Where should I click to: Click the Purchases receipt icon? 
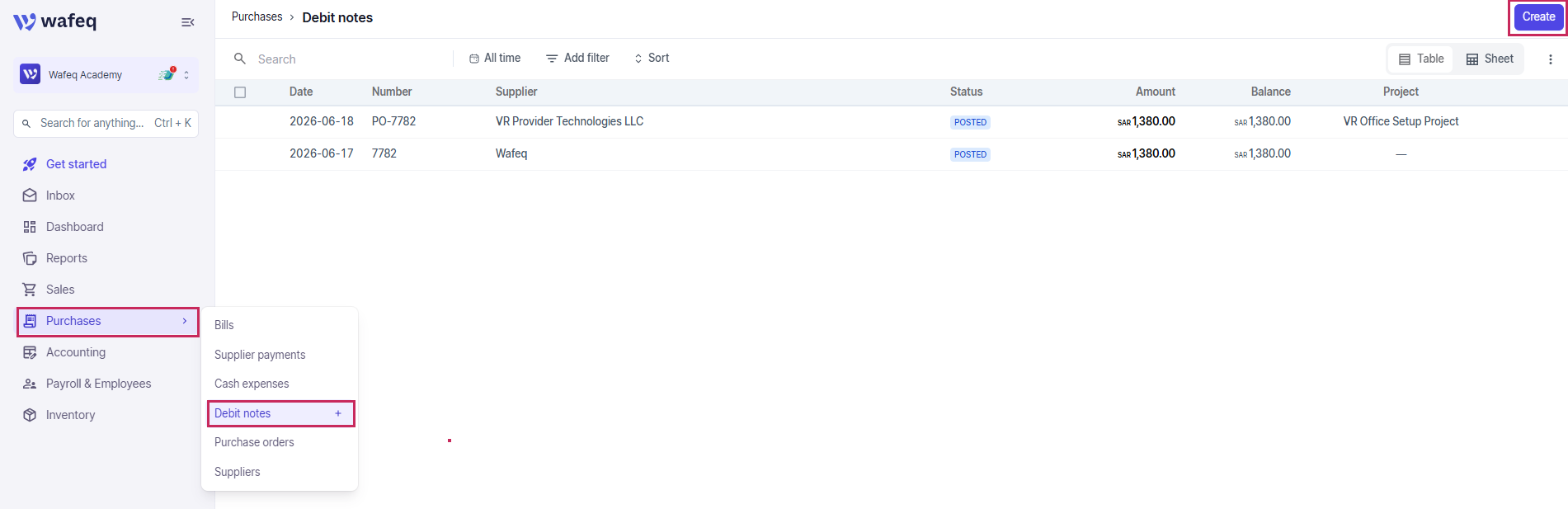coord(30,321)
